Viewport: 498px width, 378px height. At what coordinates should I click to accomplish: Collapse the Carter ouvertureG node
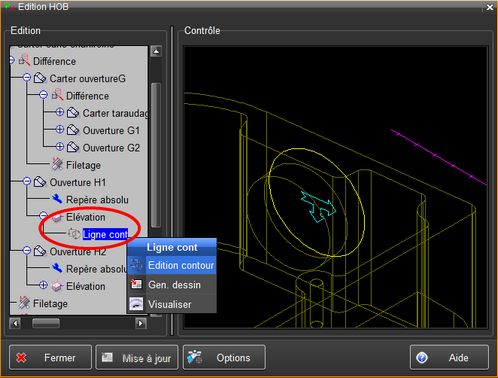[27, 78]
